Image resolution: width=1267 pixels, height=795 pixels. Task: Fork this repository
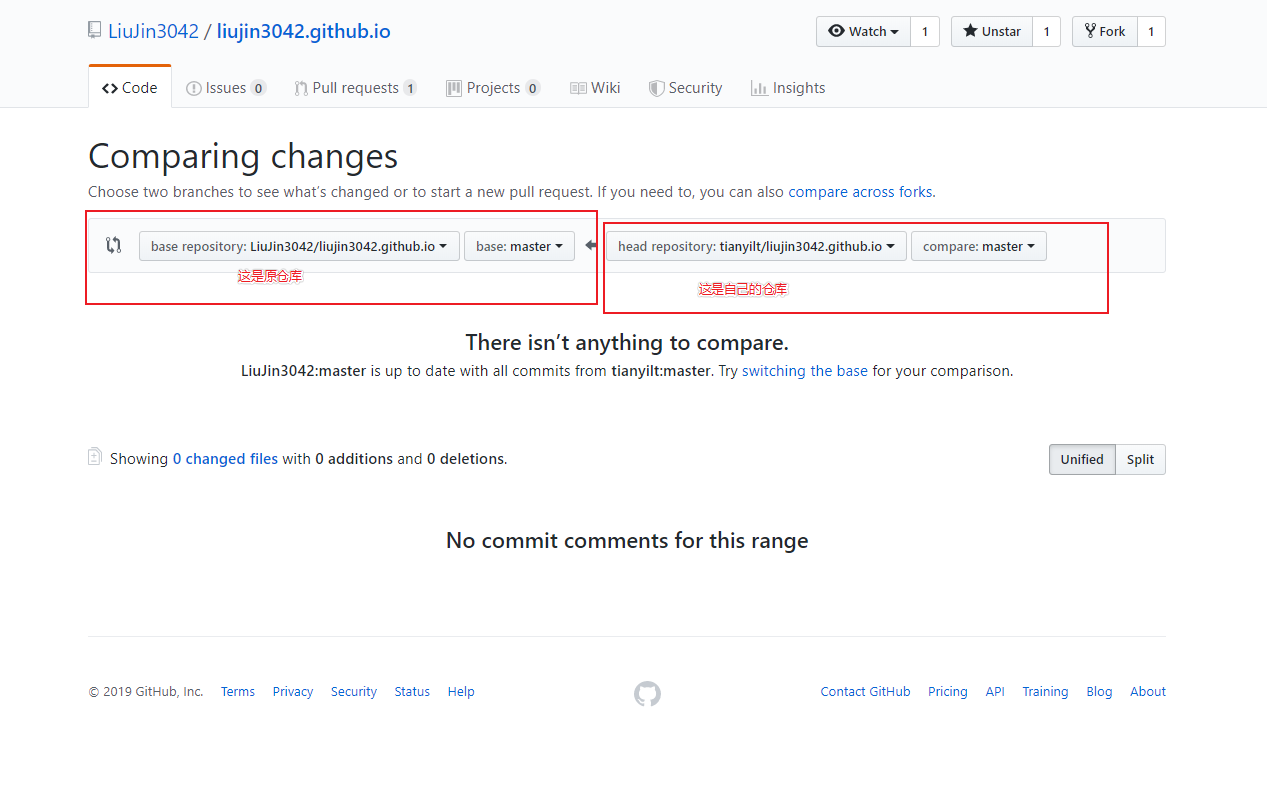click(1105, 31)
